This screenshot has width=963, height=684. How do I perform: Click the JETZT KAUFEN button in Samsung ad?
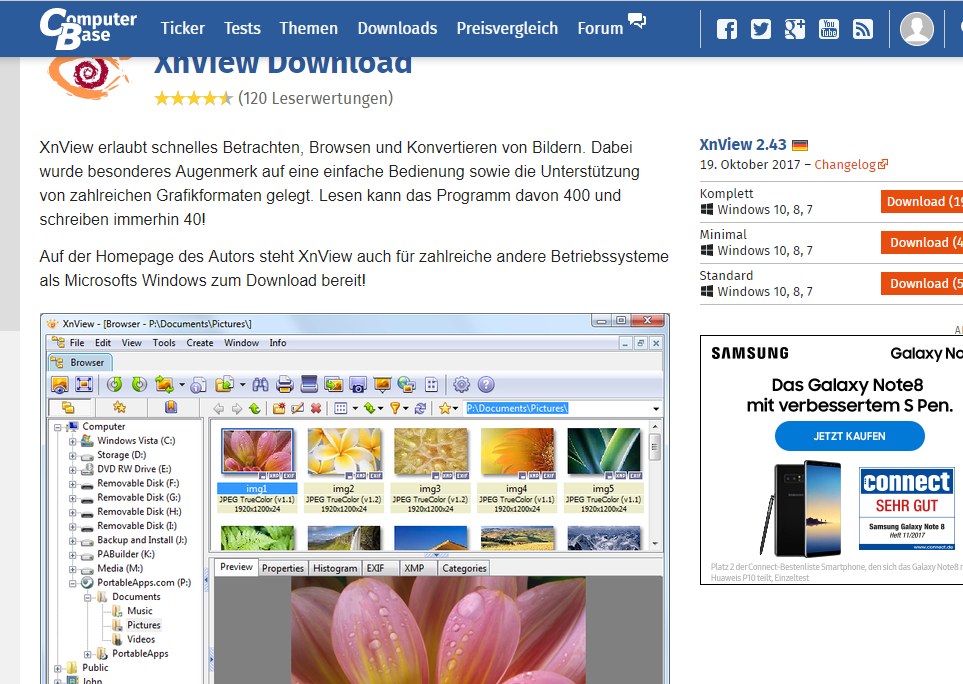(x=849, y=436)
